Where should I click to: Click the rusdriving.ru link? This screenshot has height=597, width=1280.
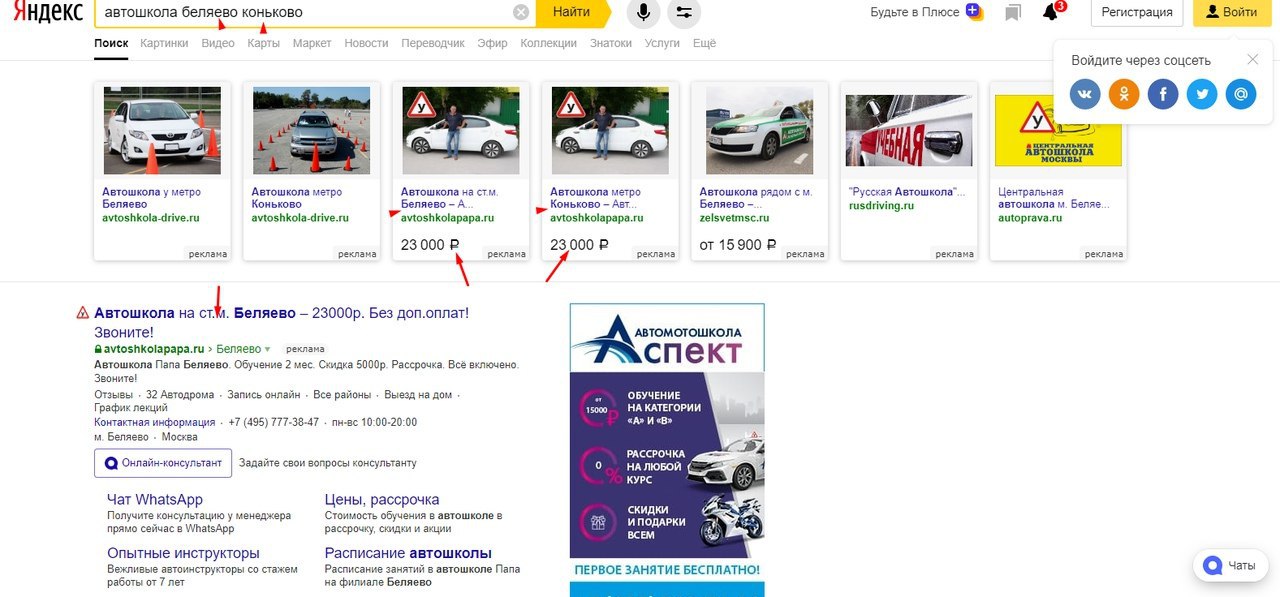(881, 205)
